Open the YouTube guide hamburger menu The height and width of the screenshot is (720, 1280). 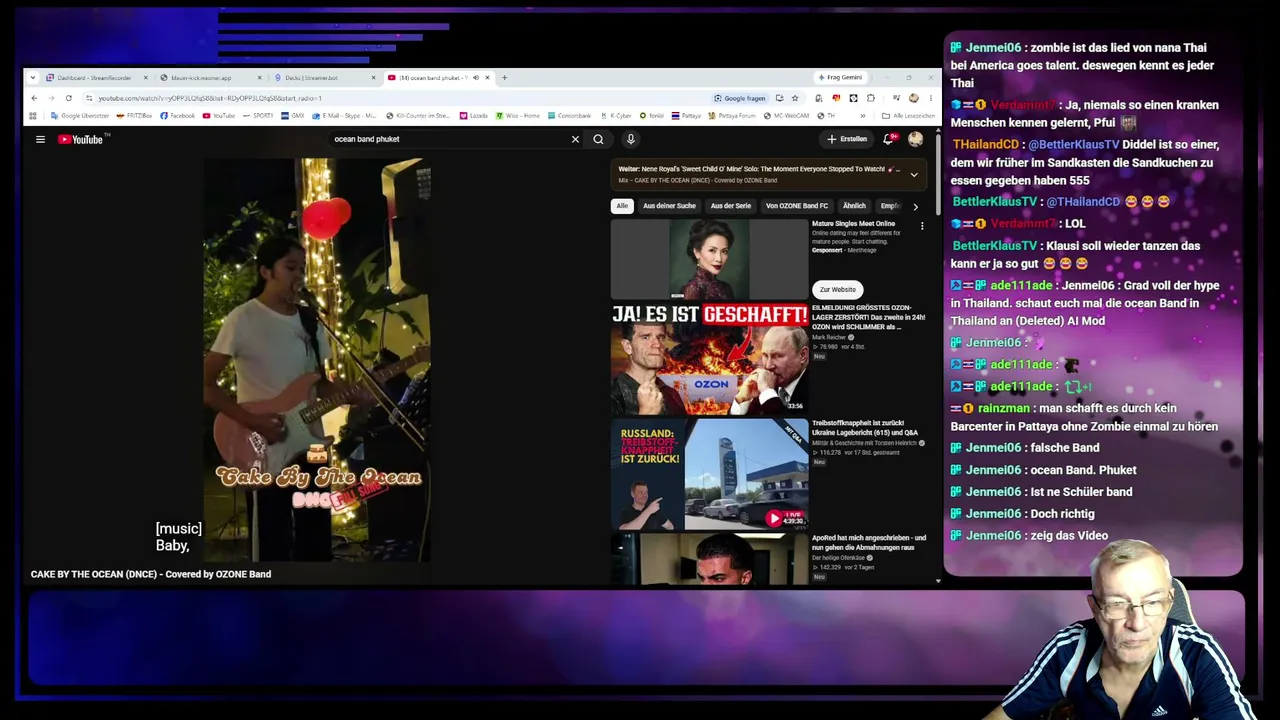[x=40, y=139]
